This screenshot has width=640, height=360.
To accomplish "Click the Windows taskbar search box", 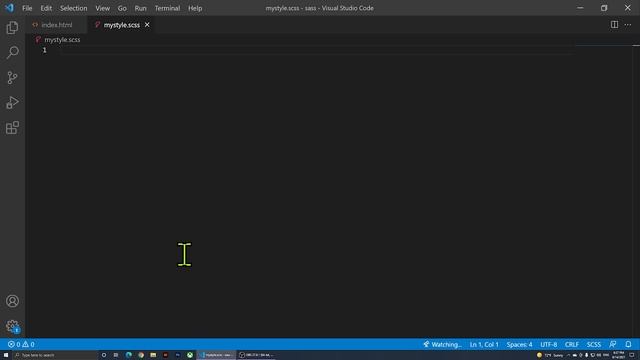I will click(55, 355).
